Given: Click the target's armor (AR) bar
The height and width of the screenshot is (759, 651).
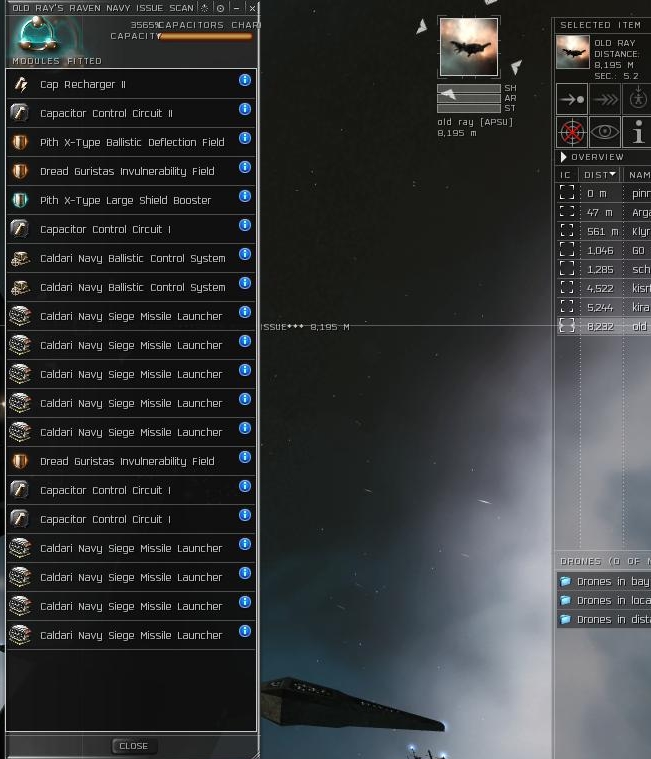Looking at the screenshot, I should [469, 98].
